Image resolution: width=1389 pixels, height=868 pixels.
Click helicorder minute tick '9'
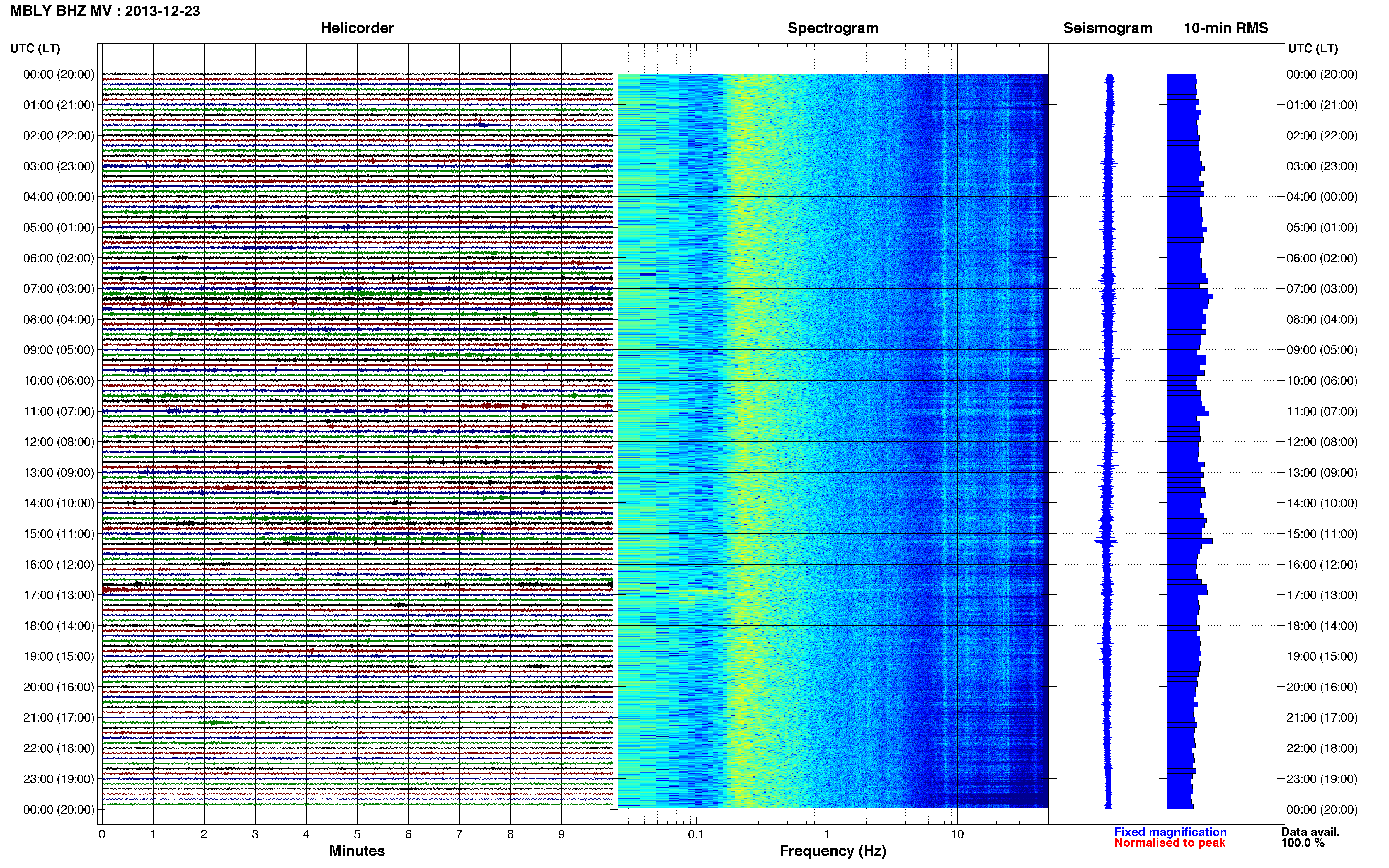pos(561,834)
